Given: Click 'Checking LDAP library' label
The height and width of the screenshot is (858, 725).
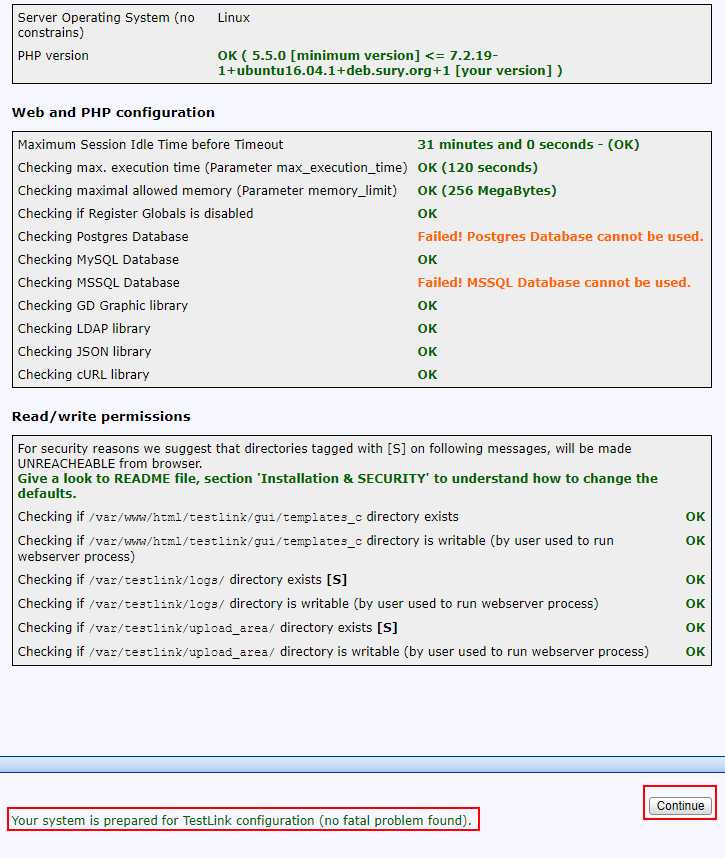Looking at the screenshot, I should pos(84,328).
